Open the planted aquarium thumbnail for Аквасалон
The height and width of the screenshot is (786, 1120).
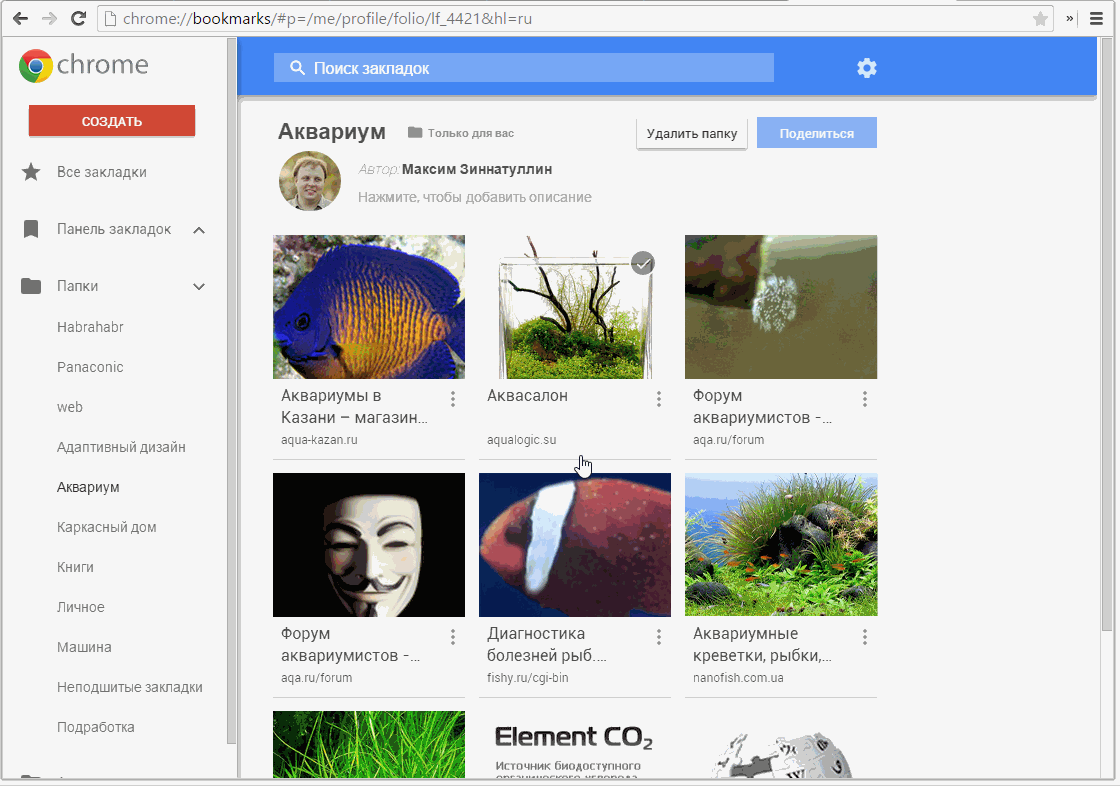574,307
